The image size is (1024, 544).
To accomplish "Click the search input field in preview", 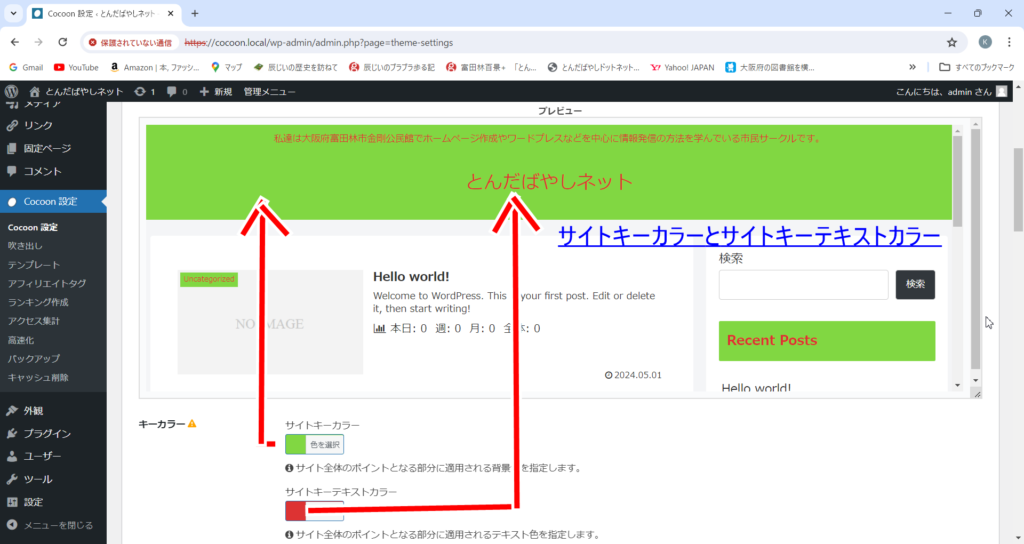I will (x=803, y=284).
